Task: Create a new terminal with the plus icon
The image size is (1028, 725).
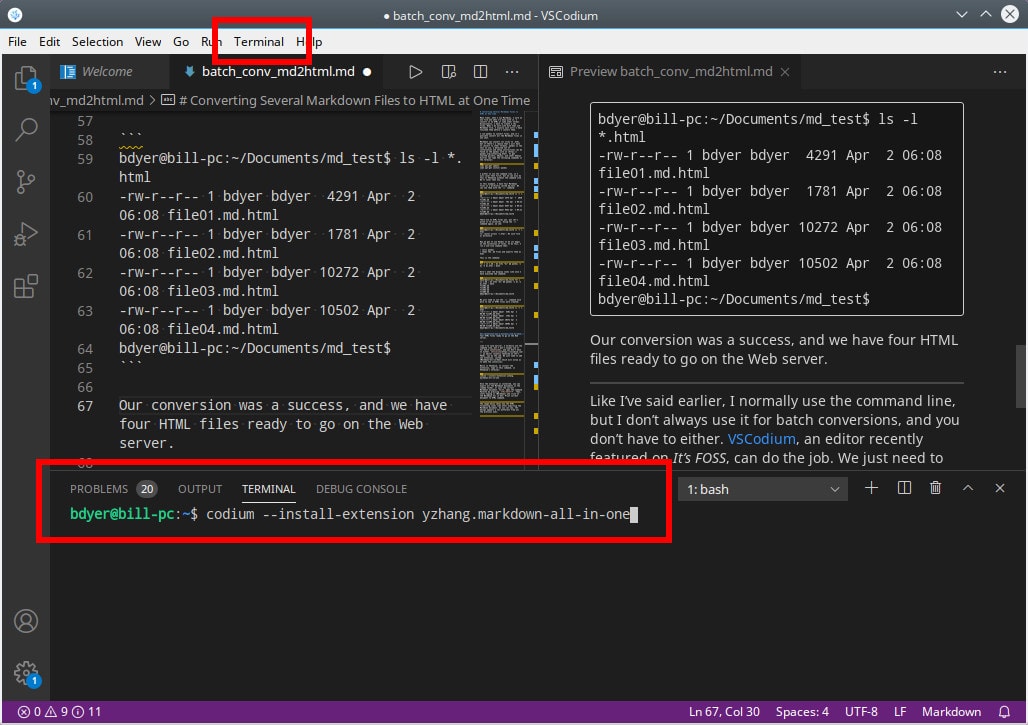Action: click(871, 488)
